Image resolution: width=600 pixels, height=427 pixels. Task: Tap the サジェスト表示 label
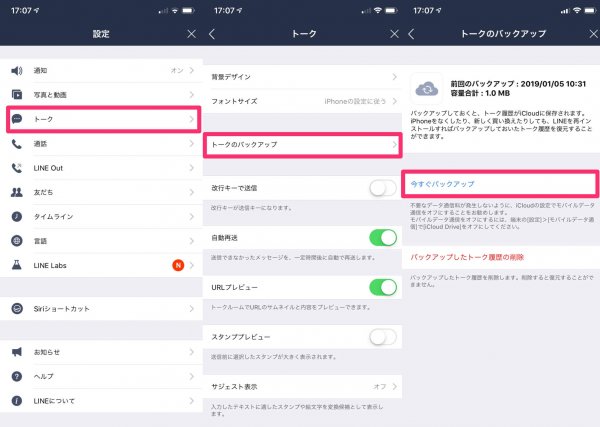(x=234, y=386)
